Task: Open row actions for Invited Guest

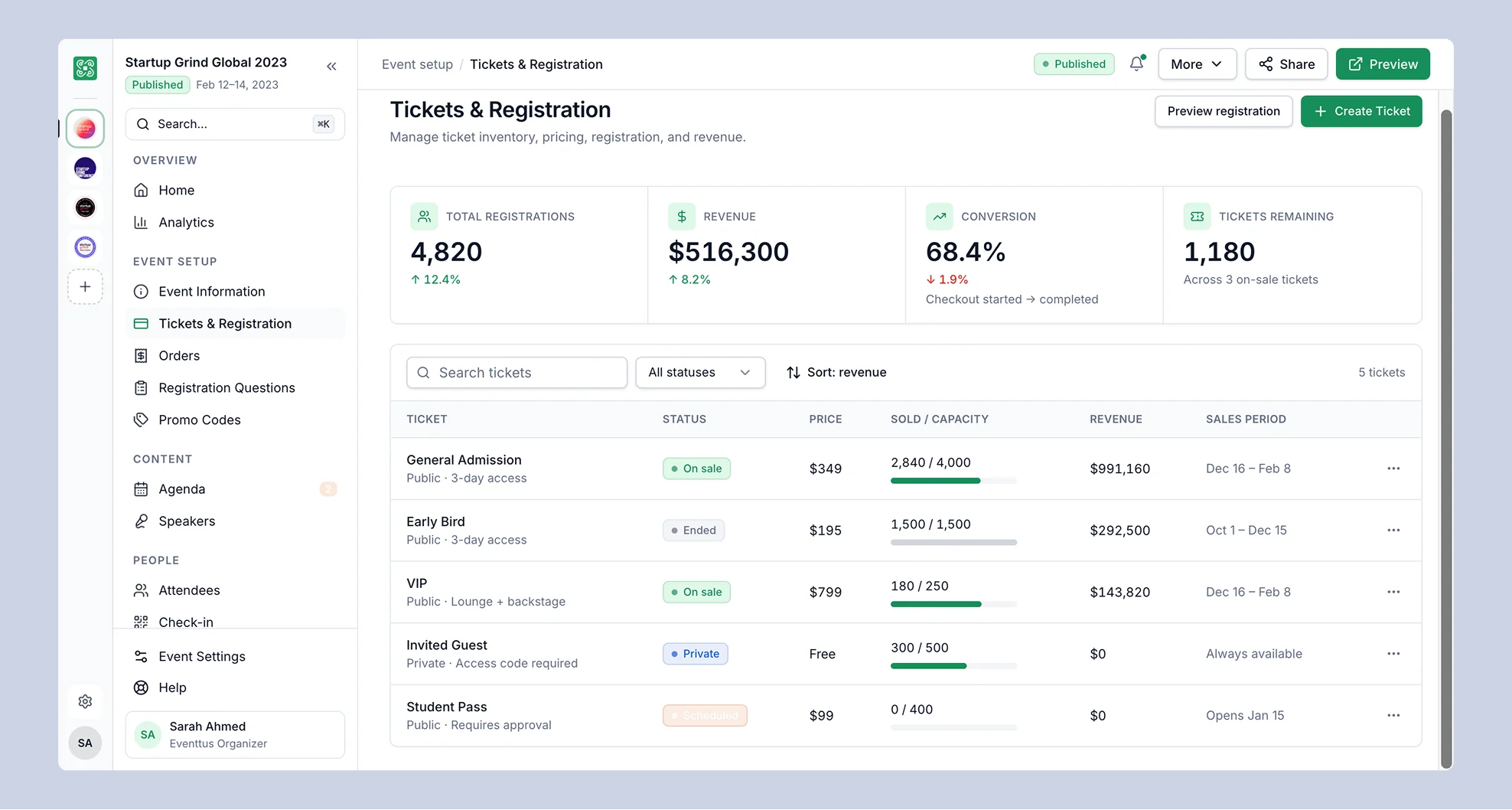Action: coord(1393,654)
